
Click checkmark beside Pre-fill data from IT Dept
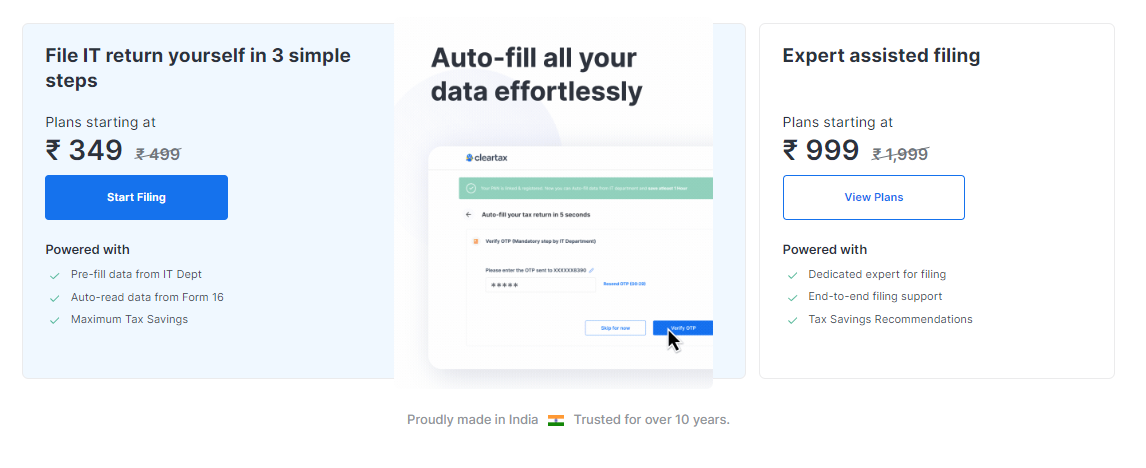[x=54, y=276]
